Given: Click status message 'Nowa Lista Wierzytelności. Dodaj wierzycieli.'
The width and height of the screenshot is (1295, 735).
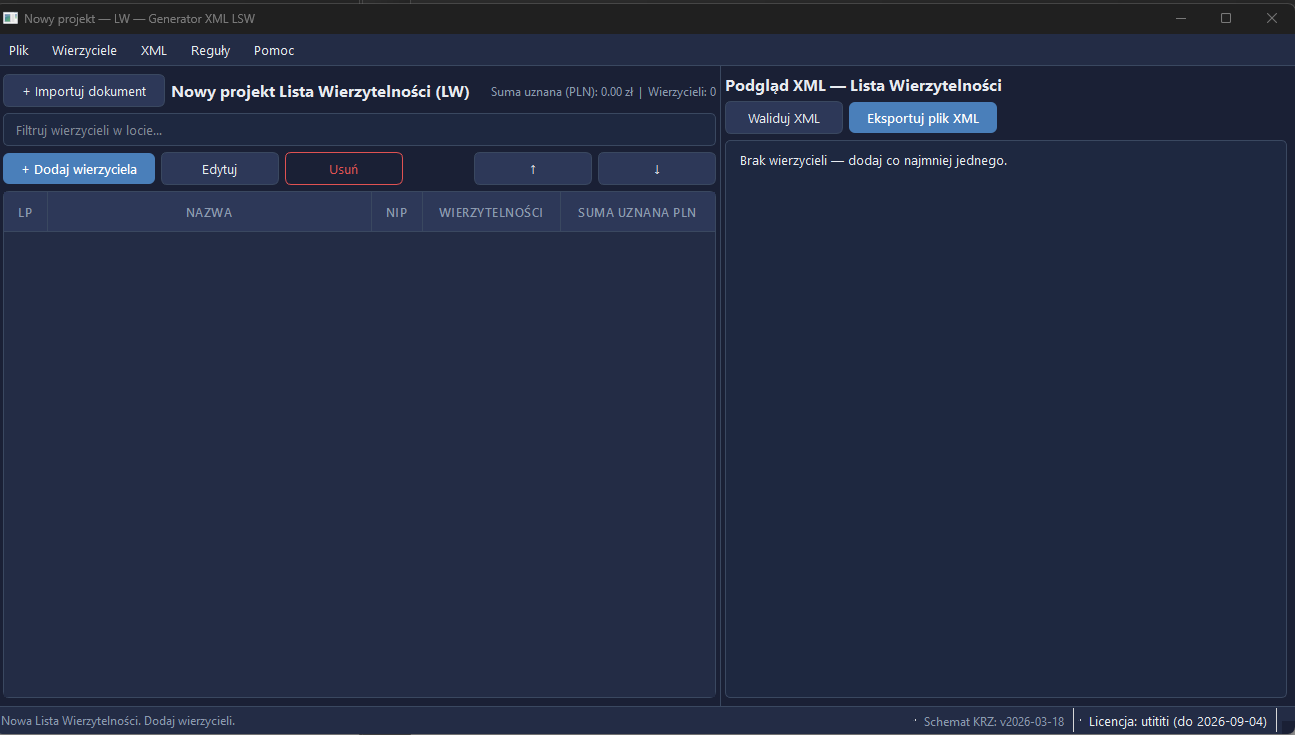Looking at the screenshot, I should pyautogui.click(x=118, y=721).
